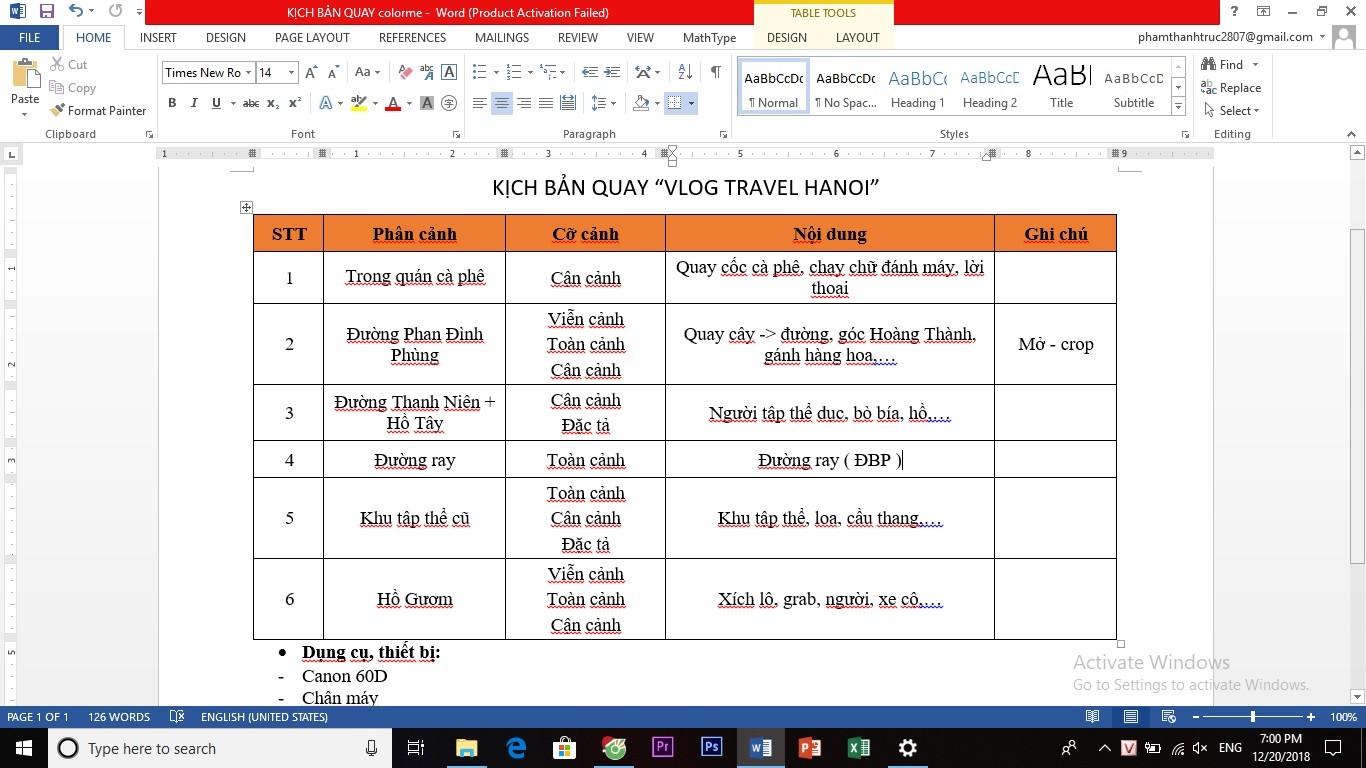Click the Numbering list icon
Screen dimensions: 1366x768
point(514,72)
